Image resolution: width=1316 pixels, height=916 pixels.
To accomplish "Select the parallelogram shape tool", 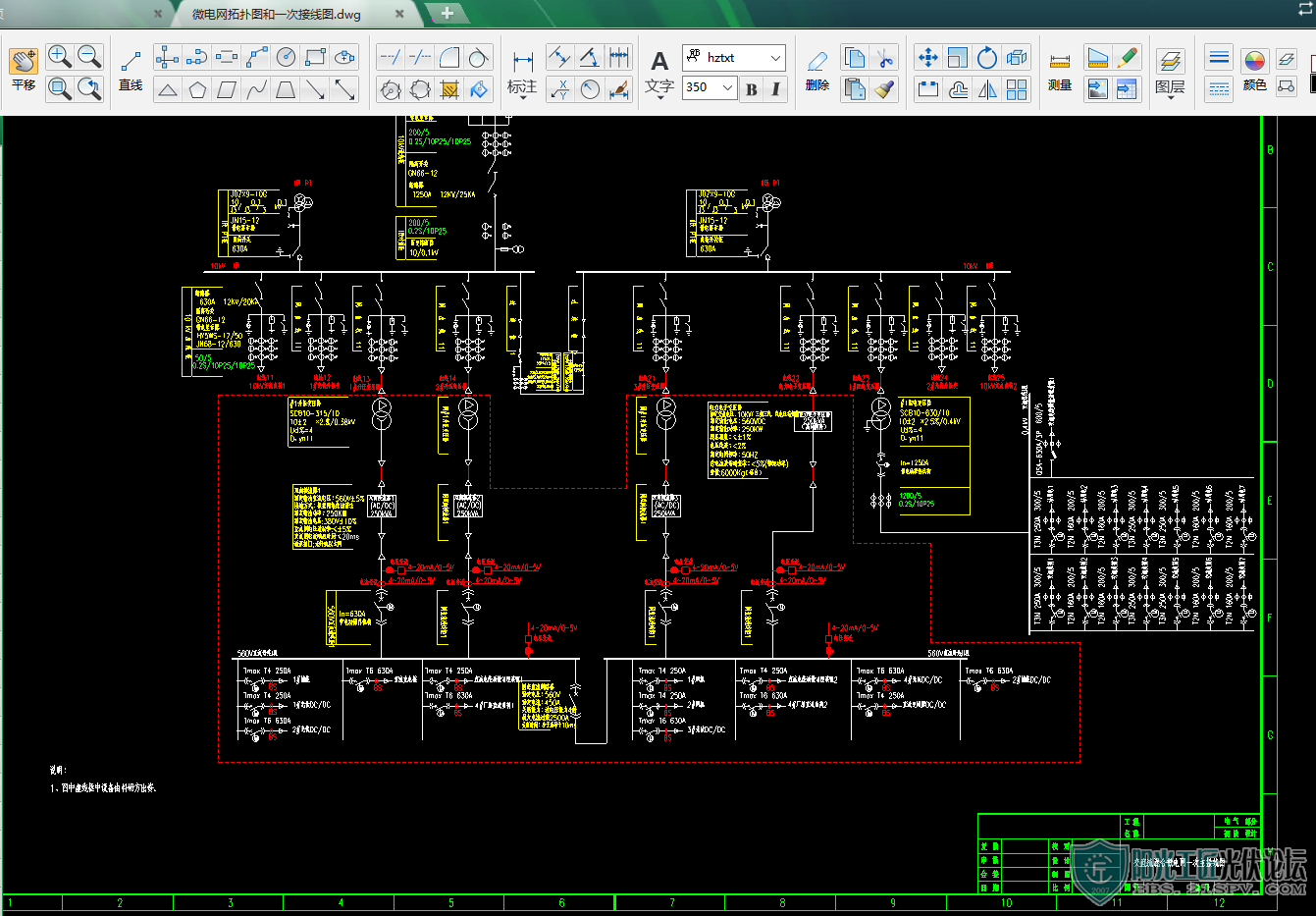I will 227,89.
